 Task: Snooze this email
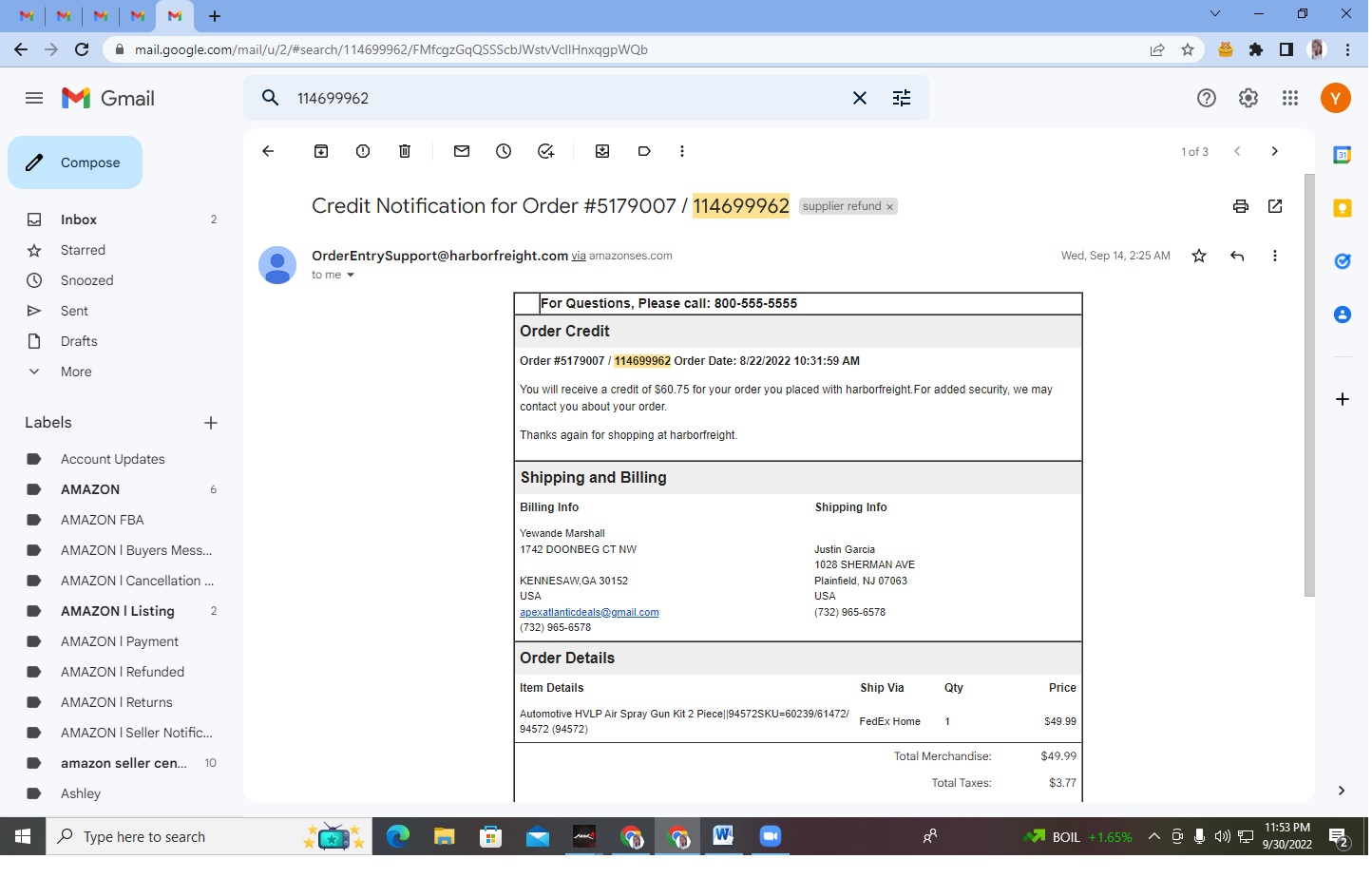[x=504, y=151]
